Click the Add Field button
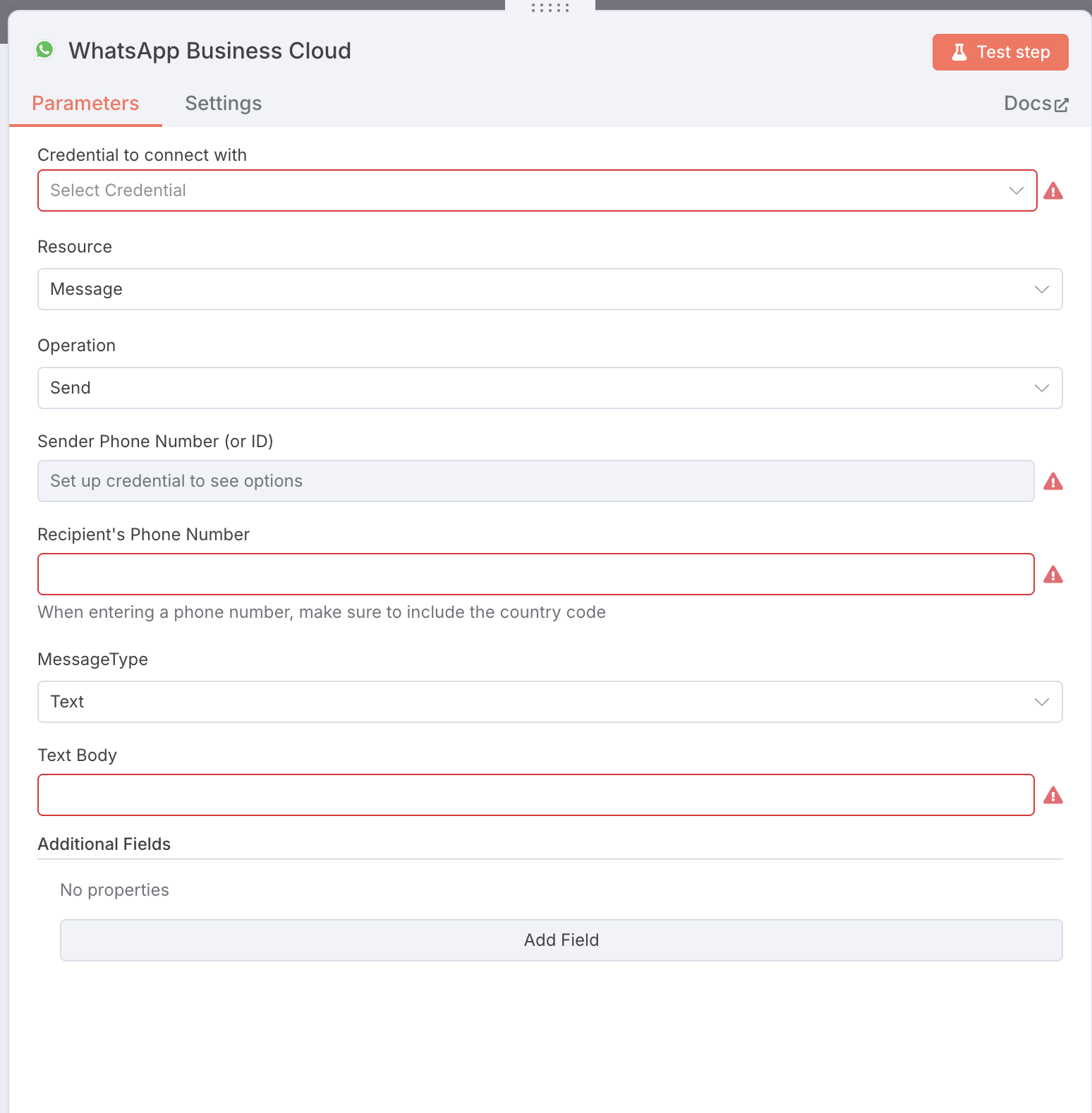 [562, 940]
